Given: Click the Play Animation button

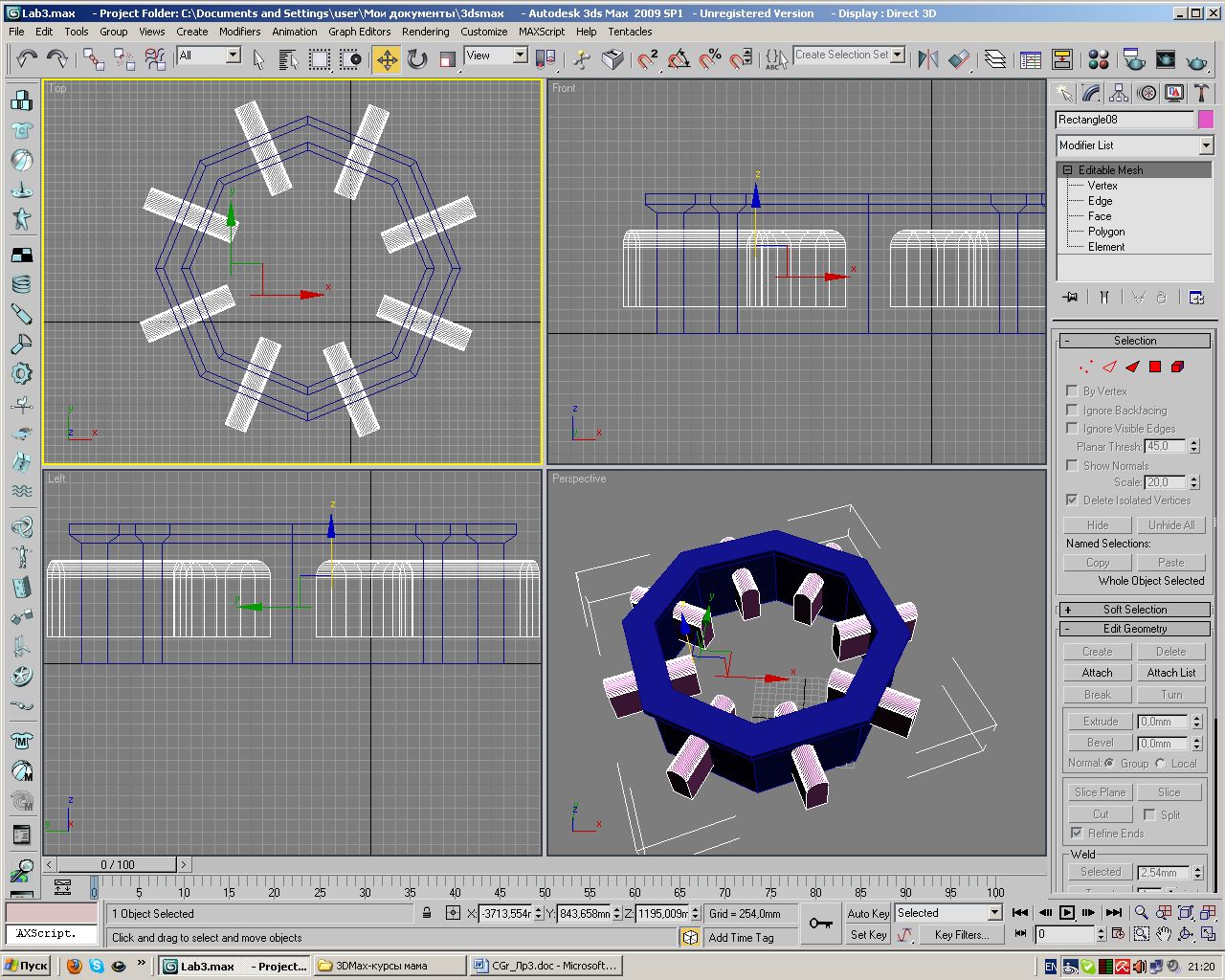Looking at the screenshot, I should pos(1067,913).
